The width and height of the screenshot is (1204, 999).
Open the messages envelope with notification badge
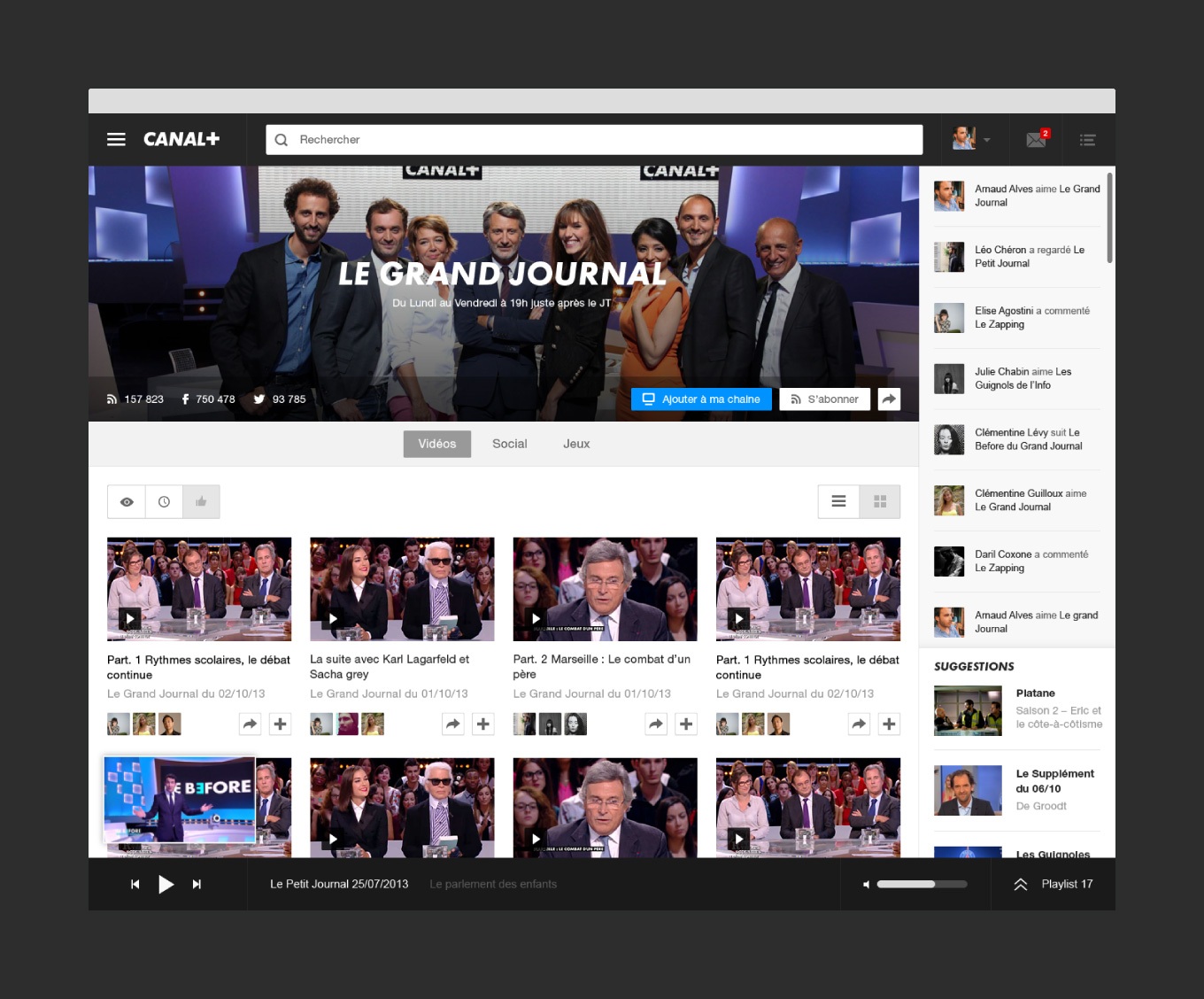coord(1036,140)
